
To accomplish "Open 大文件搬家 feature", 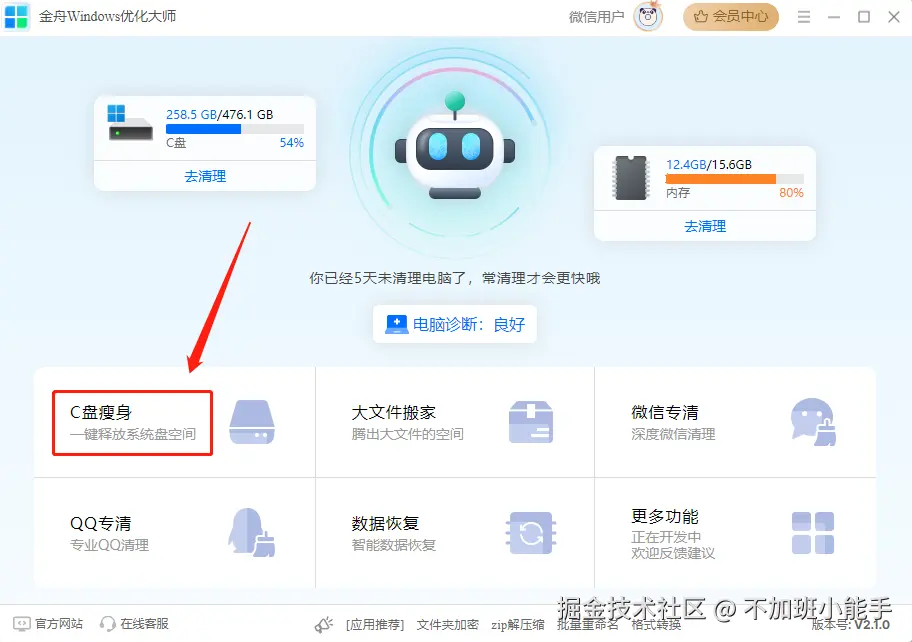I will point(455,423).
